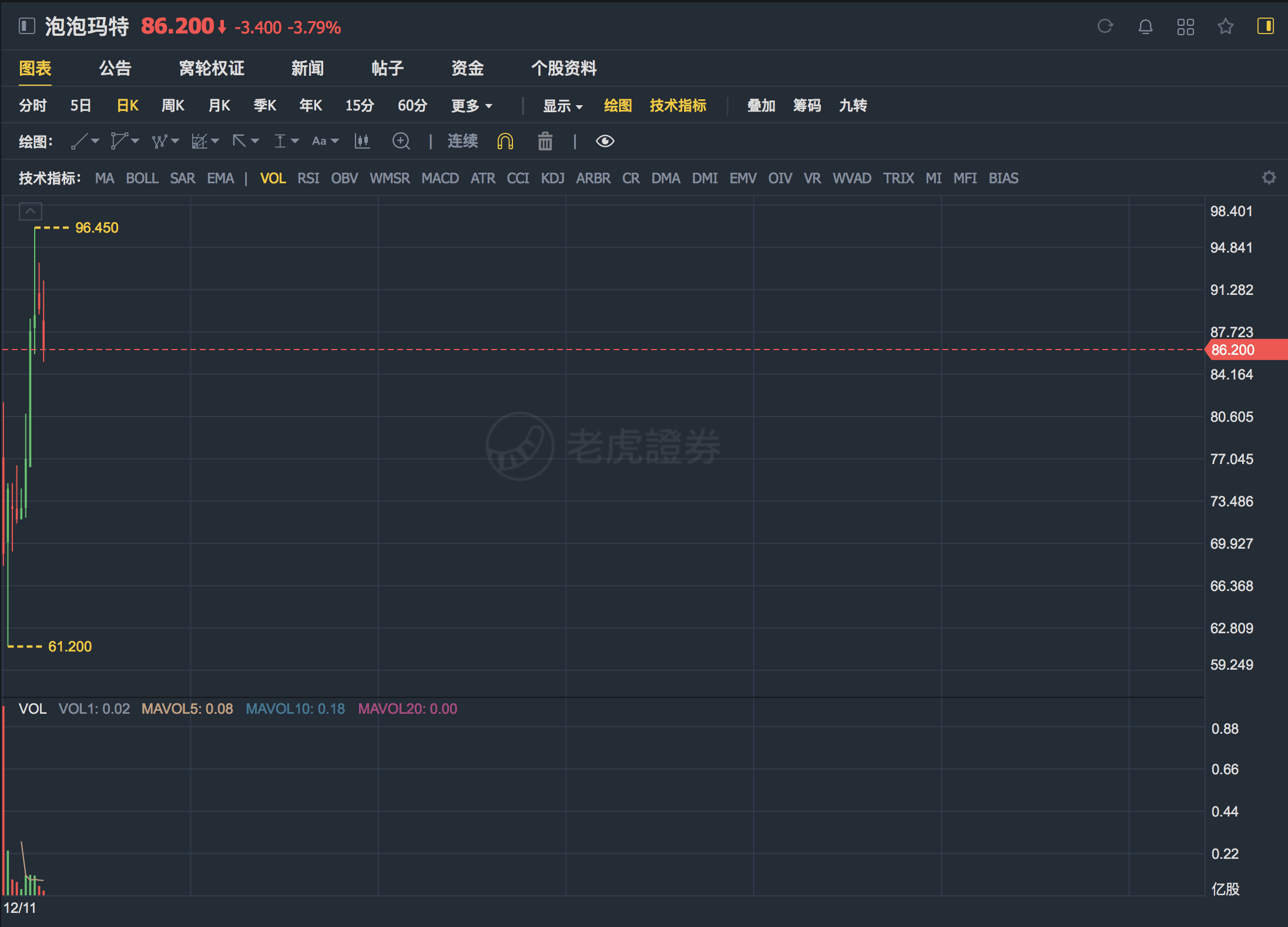
Task: Select the 5日 timeframe
Action: coord(81,106)
